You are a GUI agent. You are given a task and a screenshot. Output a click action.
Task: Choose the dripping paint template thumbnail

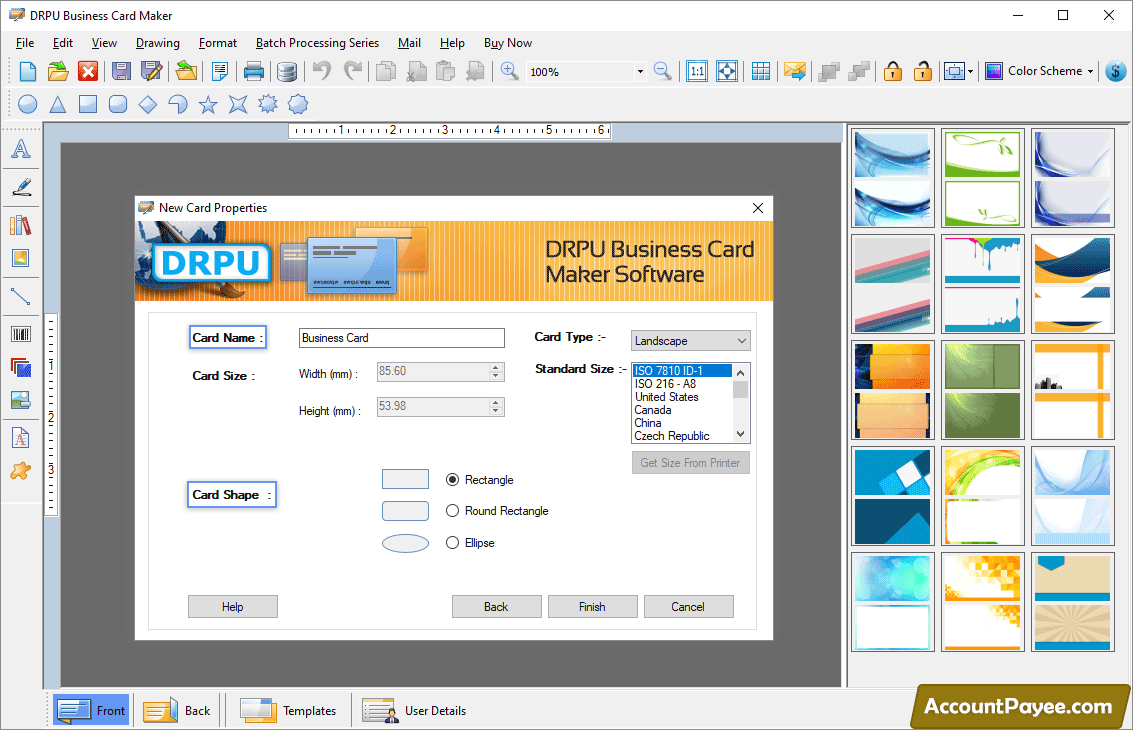pyautogui.click(x=983, y=285)
